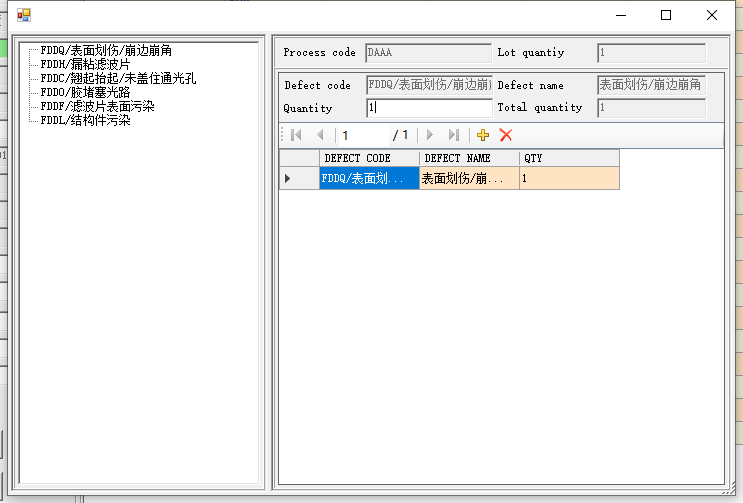This screenshot has width=743, height=503.
Task: Click the add new record plus icon
Action: click(x=483, y=135)
